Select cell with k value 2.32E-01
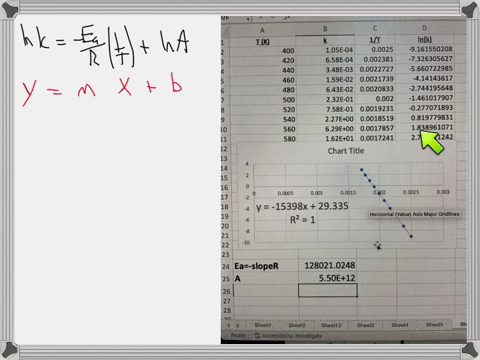 click(325, 99)
